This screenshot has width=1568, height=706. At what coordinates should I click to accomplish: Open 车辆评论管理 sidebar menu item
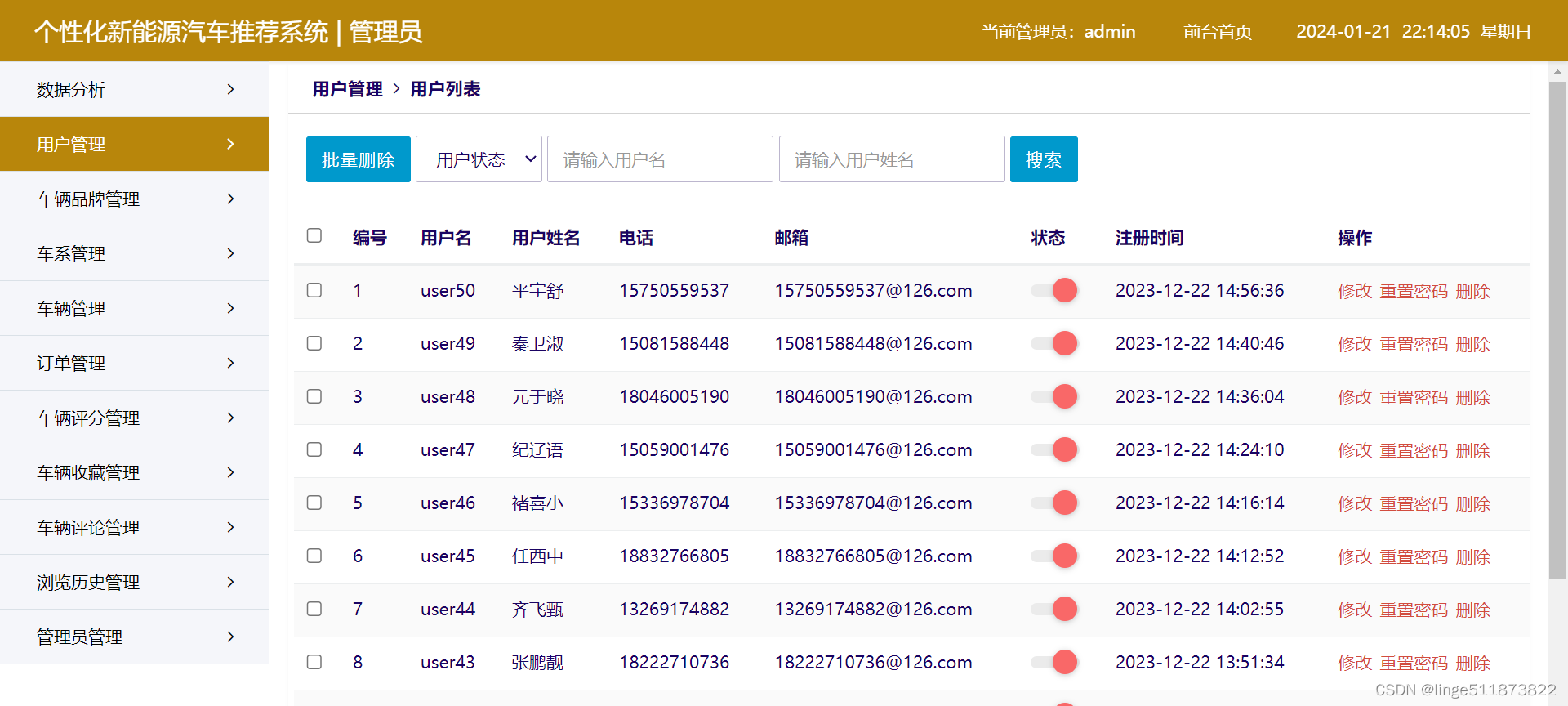(x=134, y=527)
